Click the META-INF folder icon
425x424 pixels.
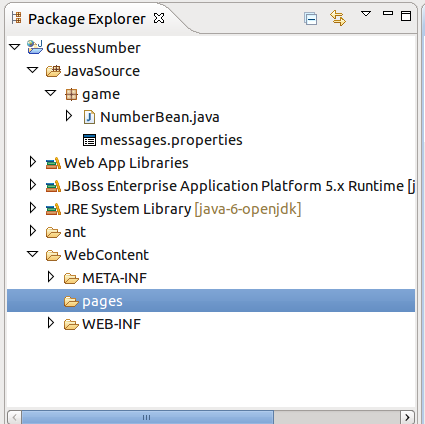(x=71, y=278)
